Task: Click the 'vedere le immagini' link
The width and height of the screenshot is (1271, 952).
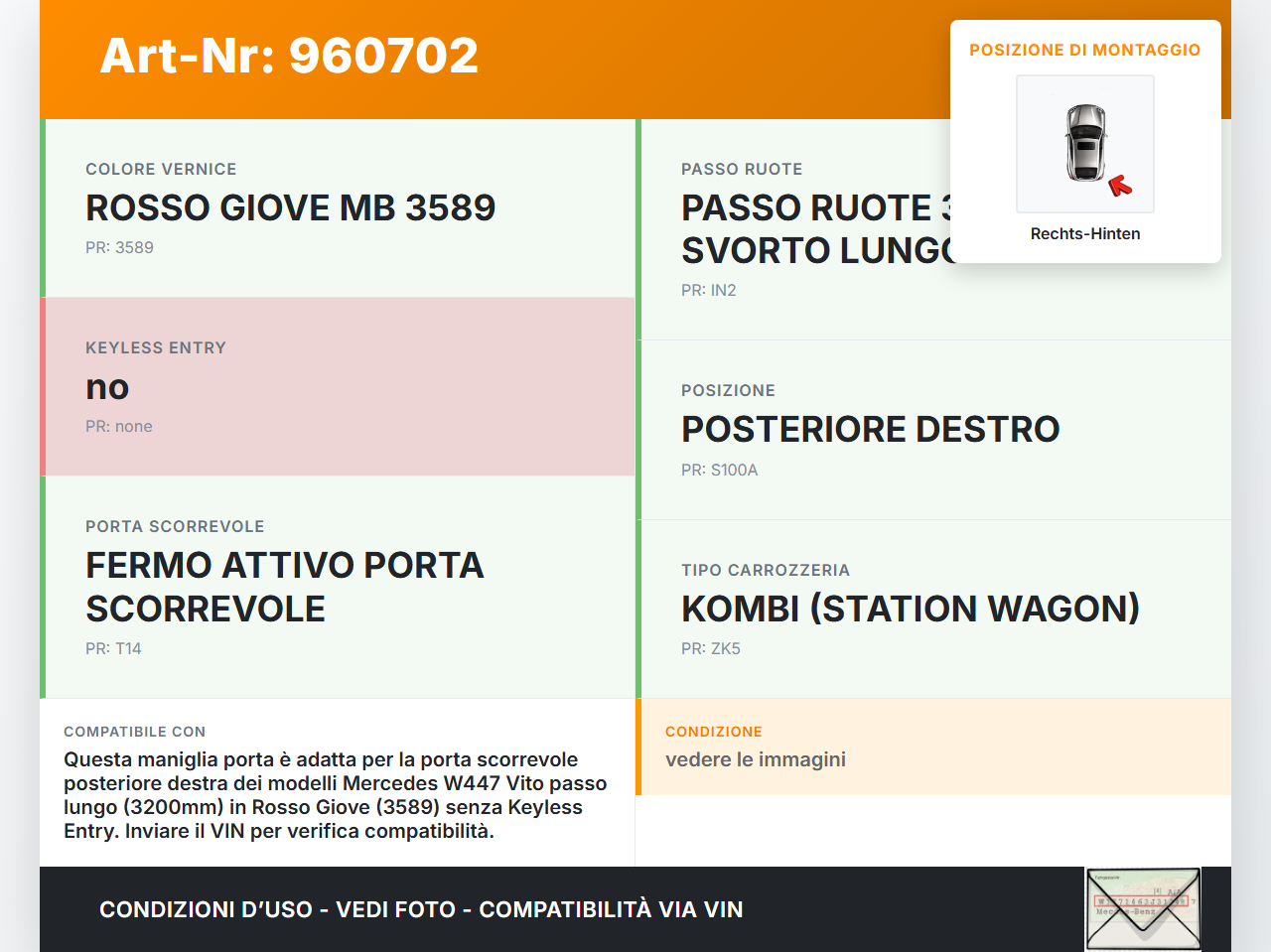Action: (x=755, y=758)
